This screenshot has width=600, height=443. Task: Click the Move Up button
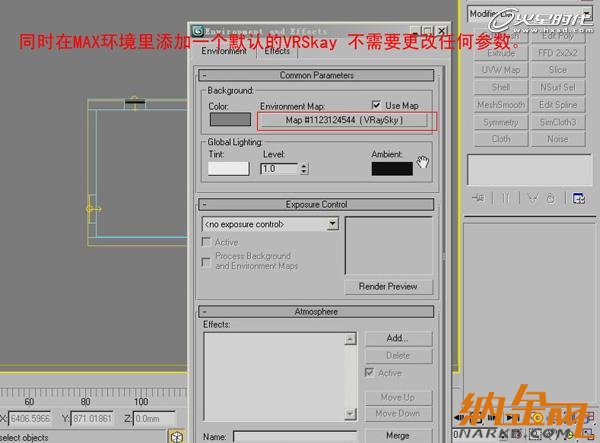(398, 397)
